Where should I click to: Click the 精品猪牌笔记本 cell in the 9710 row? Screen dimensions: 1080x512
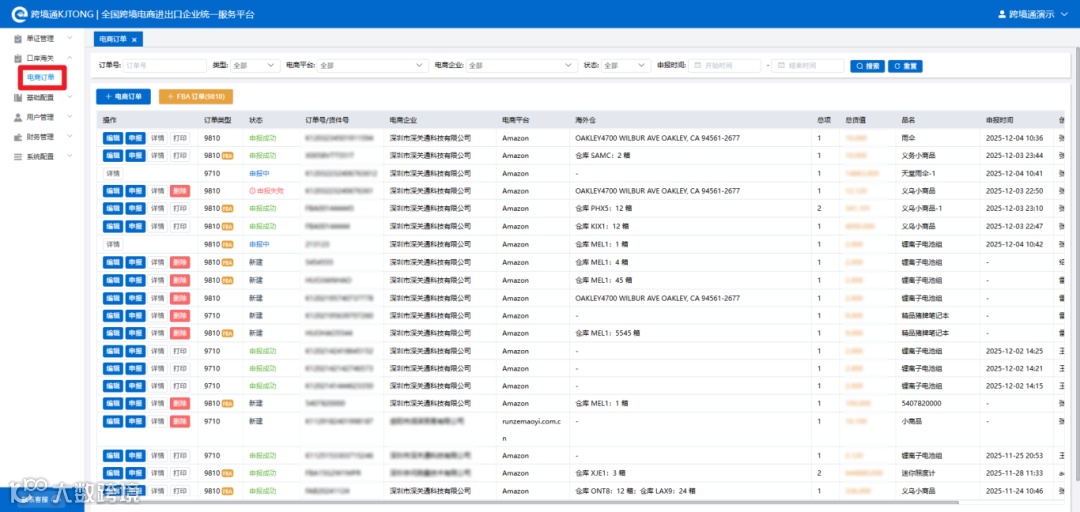[926, 315]
